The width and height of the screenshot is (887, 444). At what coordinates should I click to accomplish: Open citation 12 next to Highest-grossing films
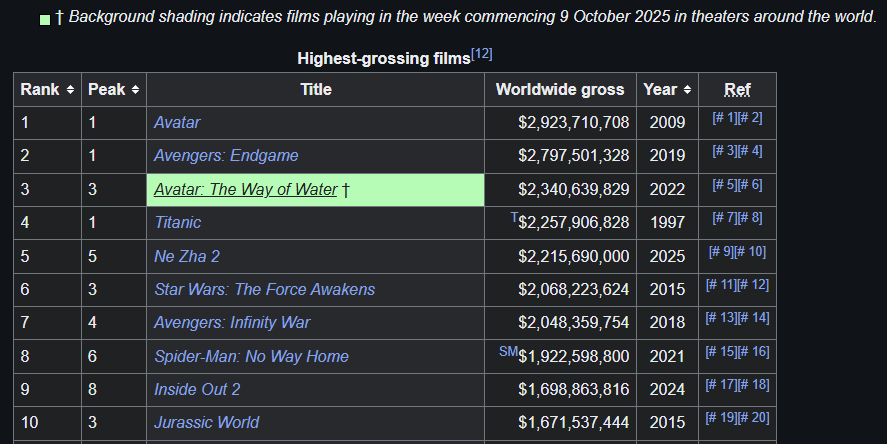point(482,54)
